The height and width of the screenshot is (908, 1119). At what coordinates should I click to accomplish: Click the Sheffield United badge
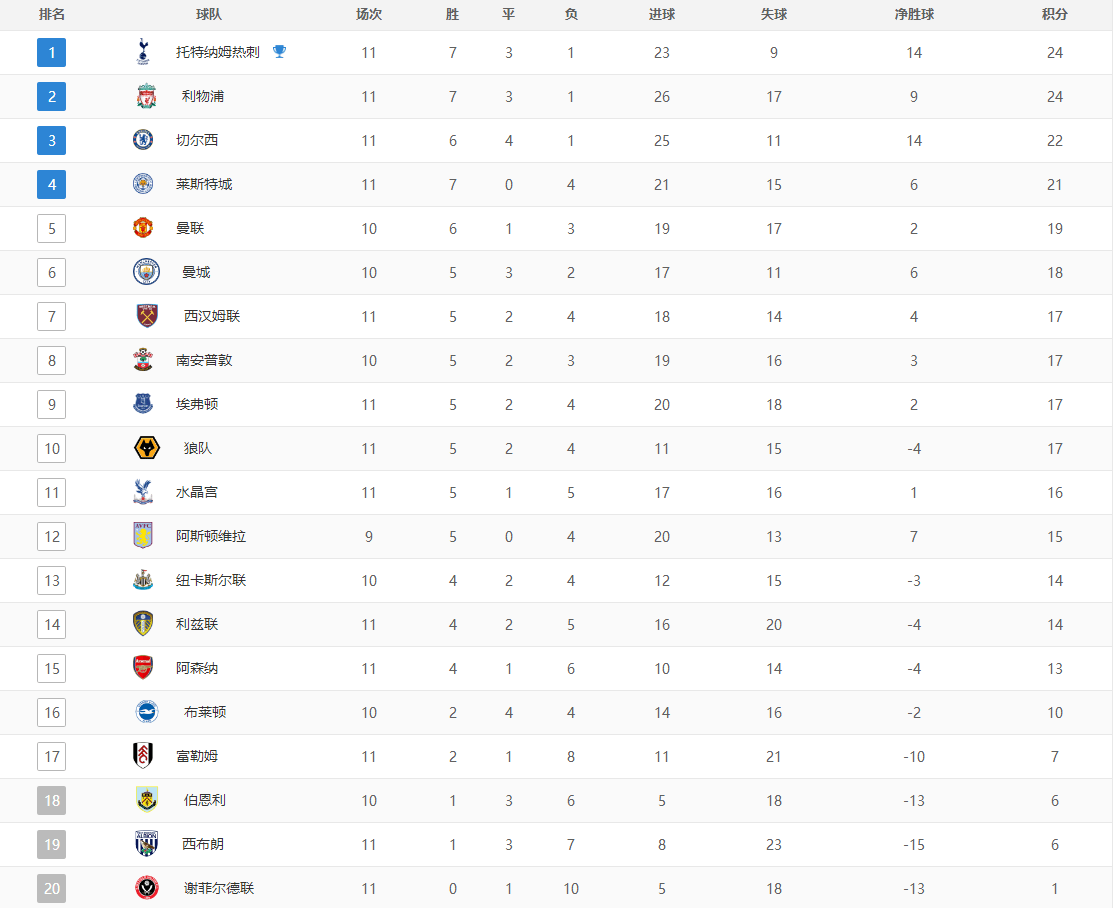coord(146,888)
